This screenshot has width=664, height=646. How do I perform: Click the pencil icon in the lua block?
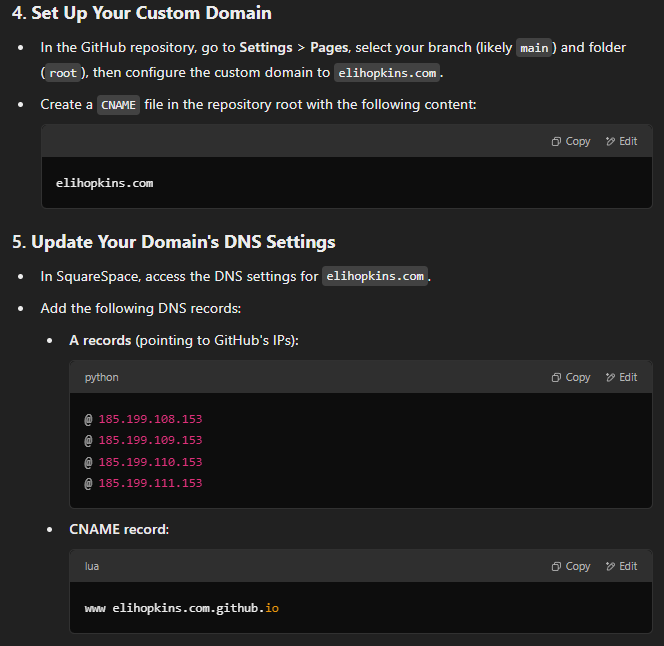610,566
